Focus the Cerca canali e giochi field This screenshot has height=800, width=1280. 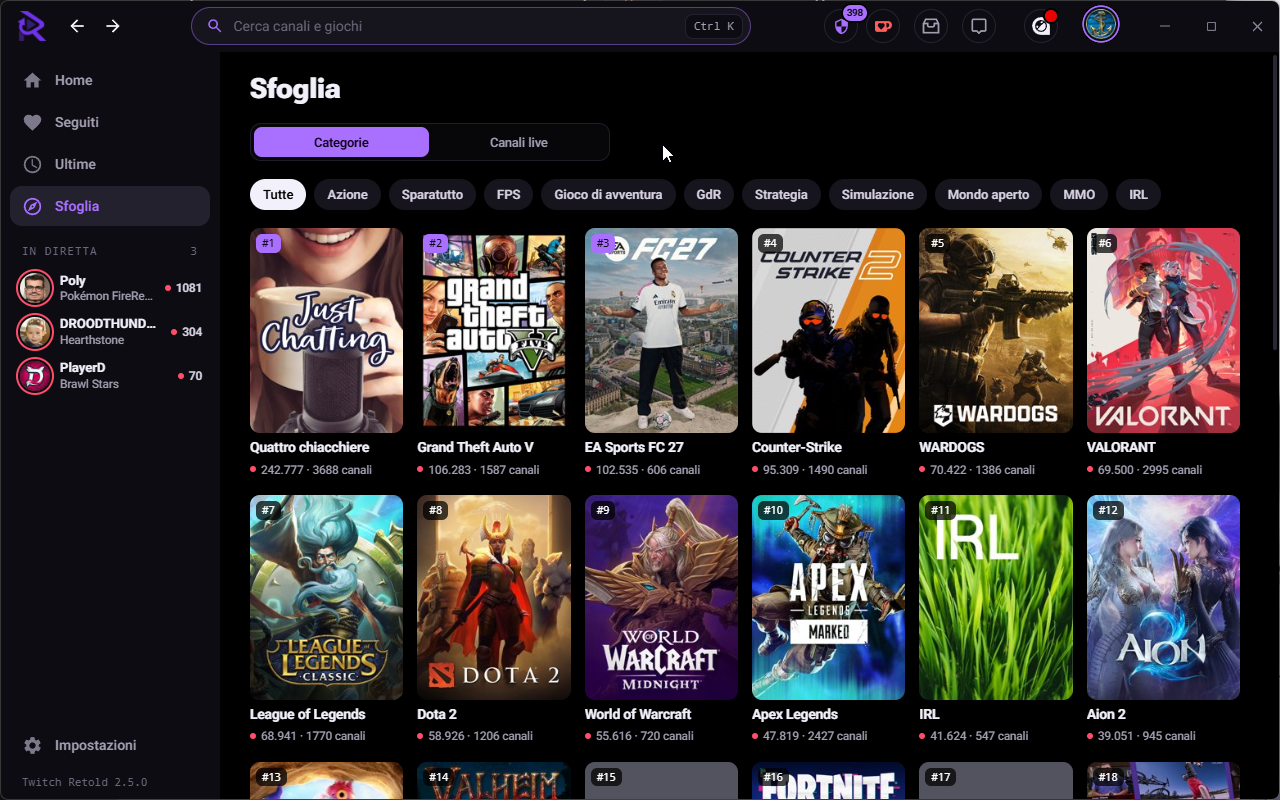[x=470, y=26]
